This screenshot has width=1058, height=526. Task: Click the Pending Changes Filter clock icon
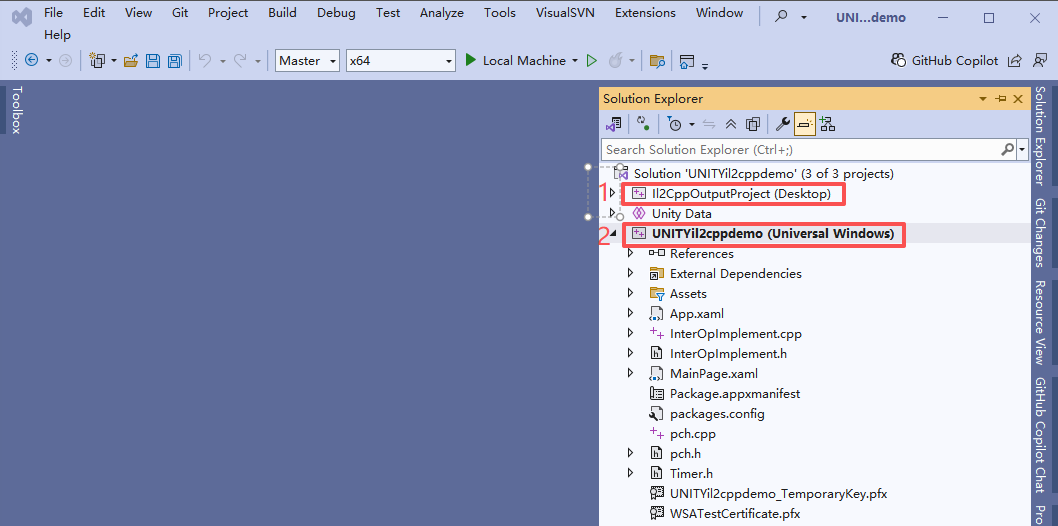[x=675, y=124]
